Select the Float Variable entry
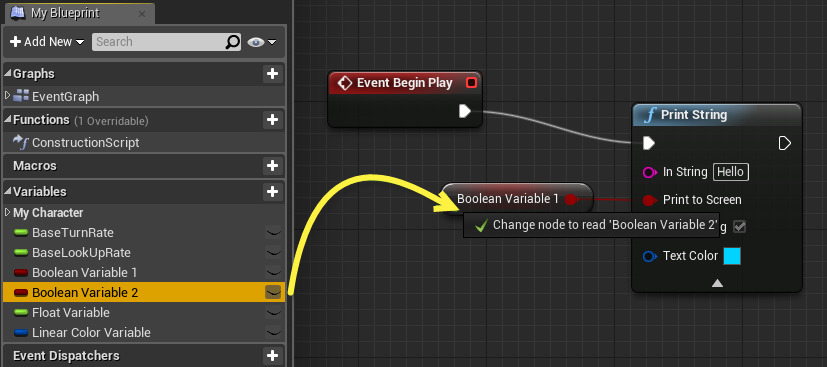This screenshot has height=367, width=827. [x=71, y=313]
